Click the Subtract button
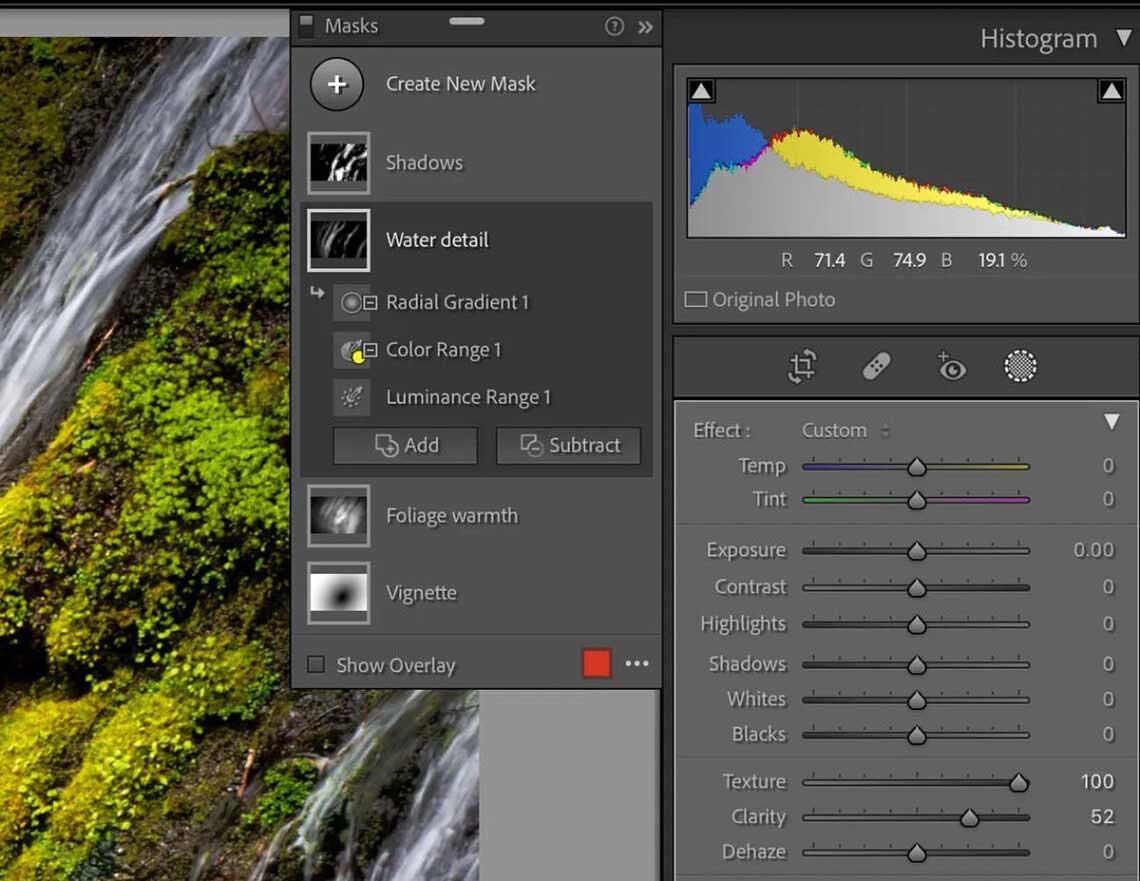The image size is (1140, 881). [568, 446]
